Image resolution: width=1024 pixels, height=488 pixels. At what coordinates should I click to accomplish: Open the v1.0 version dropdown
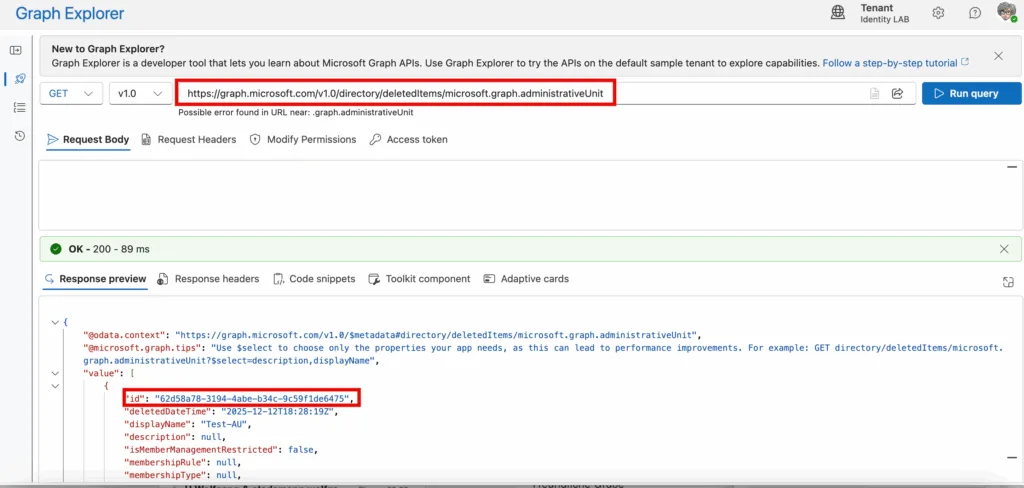point(139,93)
